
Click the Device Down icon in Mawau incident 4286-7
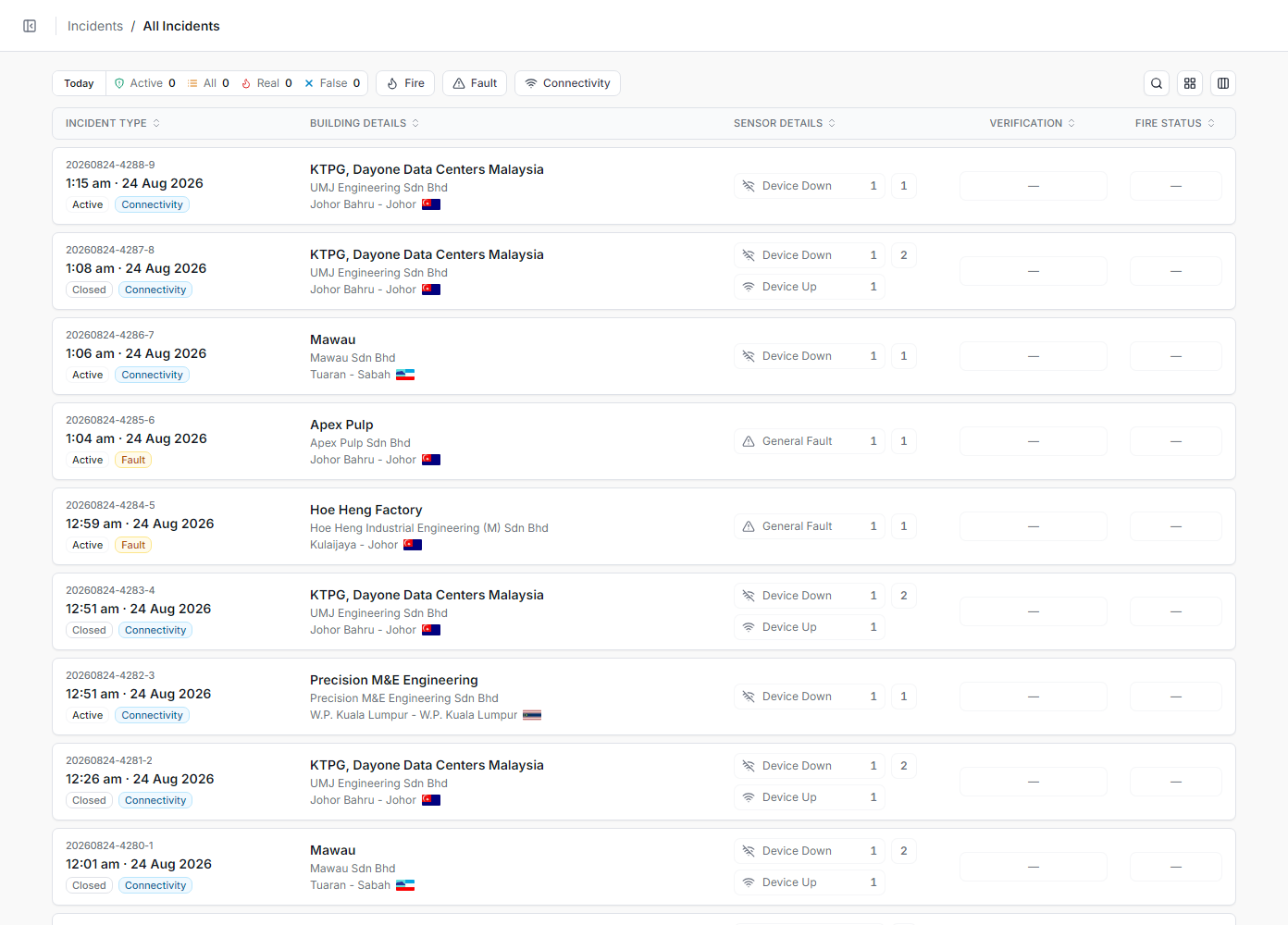(x=749, y=356)
